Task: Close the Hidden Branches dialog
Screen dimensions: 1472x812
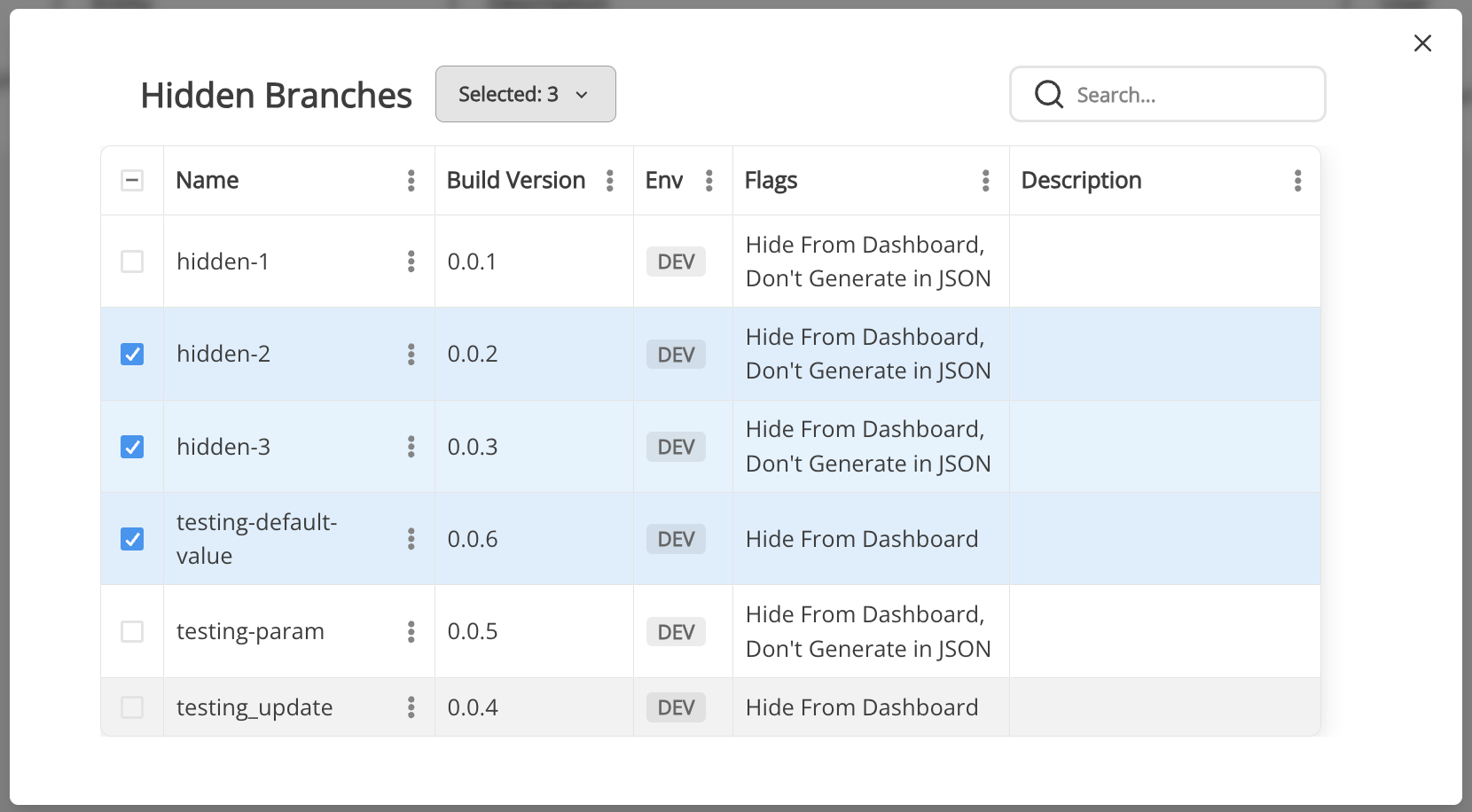Action: coord(1422,43)
